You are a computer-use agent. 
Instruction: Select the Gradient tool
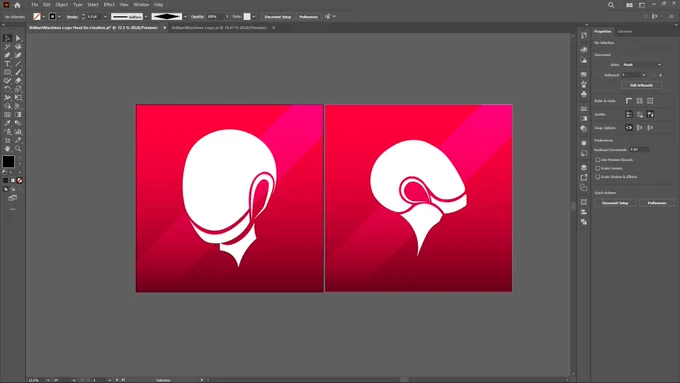coord(18,115)
